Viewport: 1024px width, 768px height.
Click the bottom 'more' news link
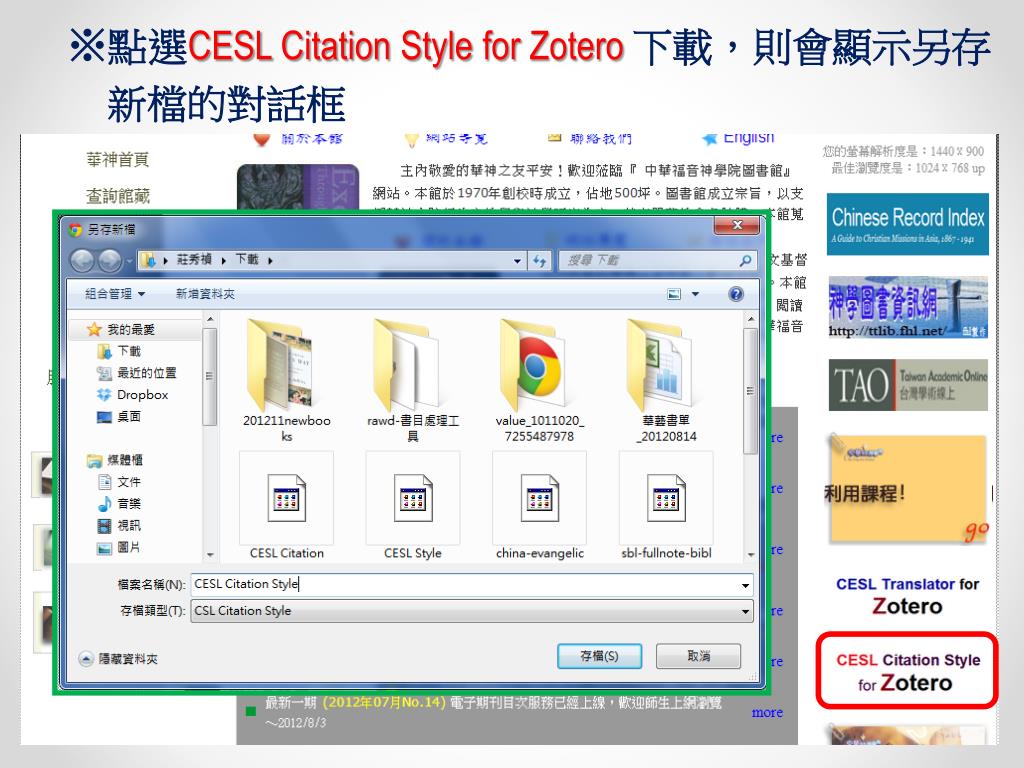(x=767, y=712)
